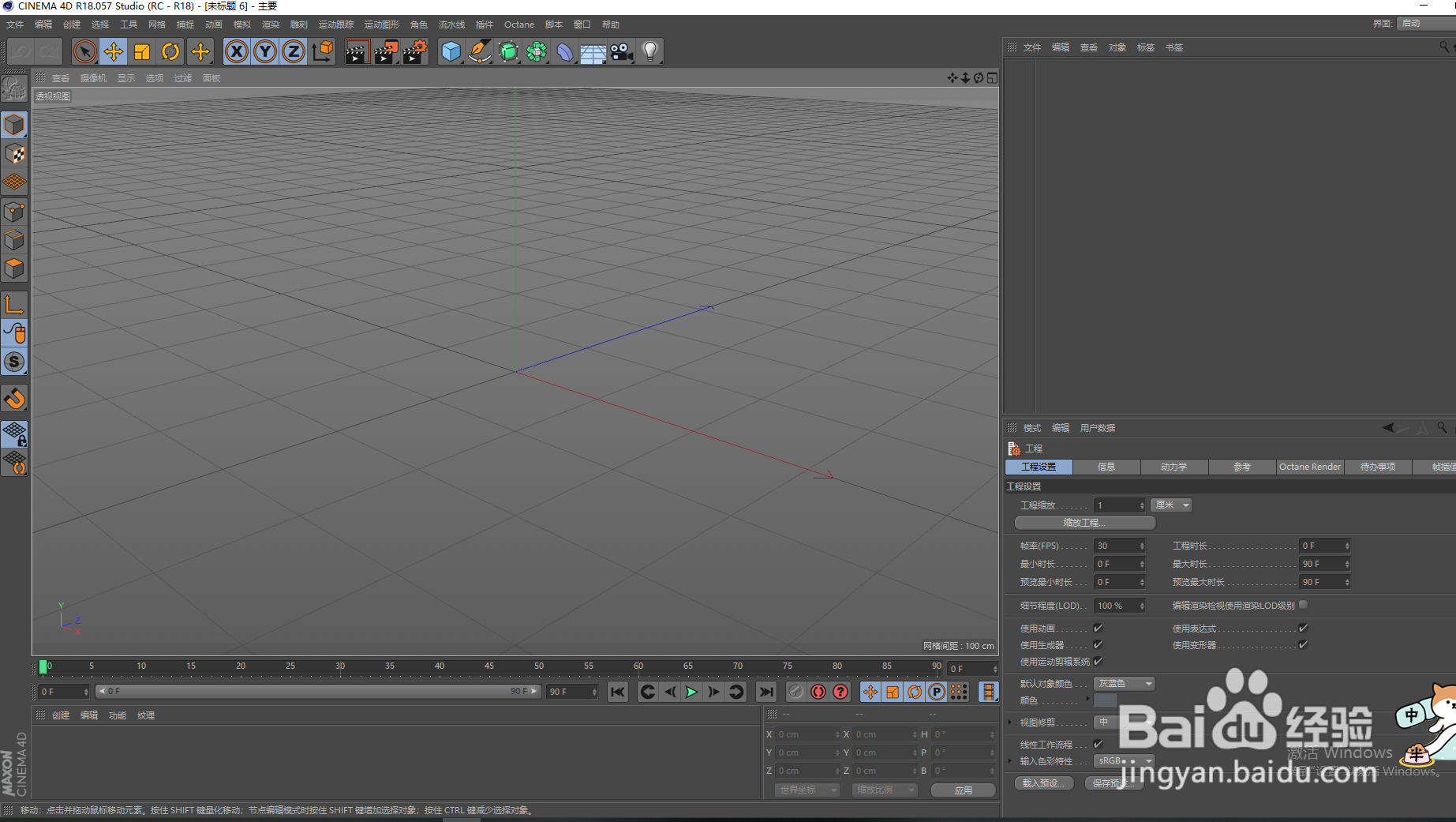Click the 缩放工程 button

click(1085, 523)
